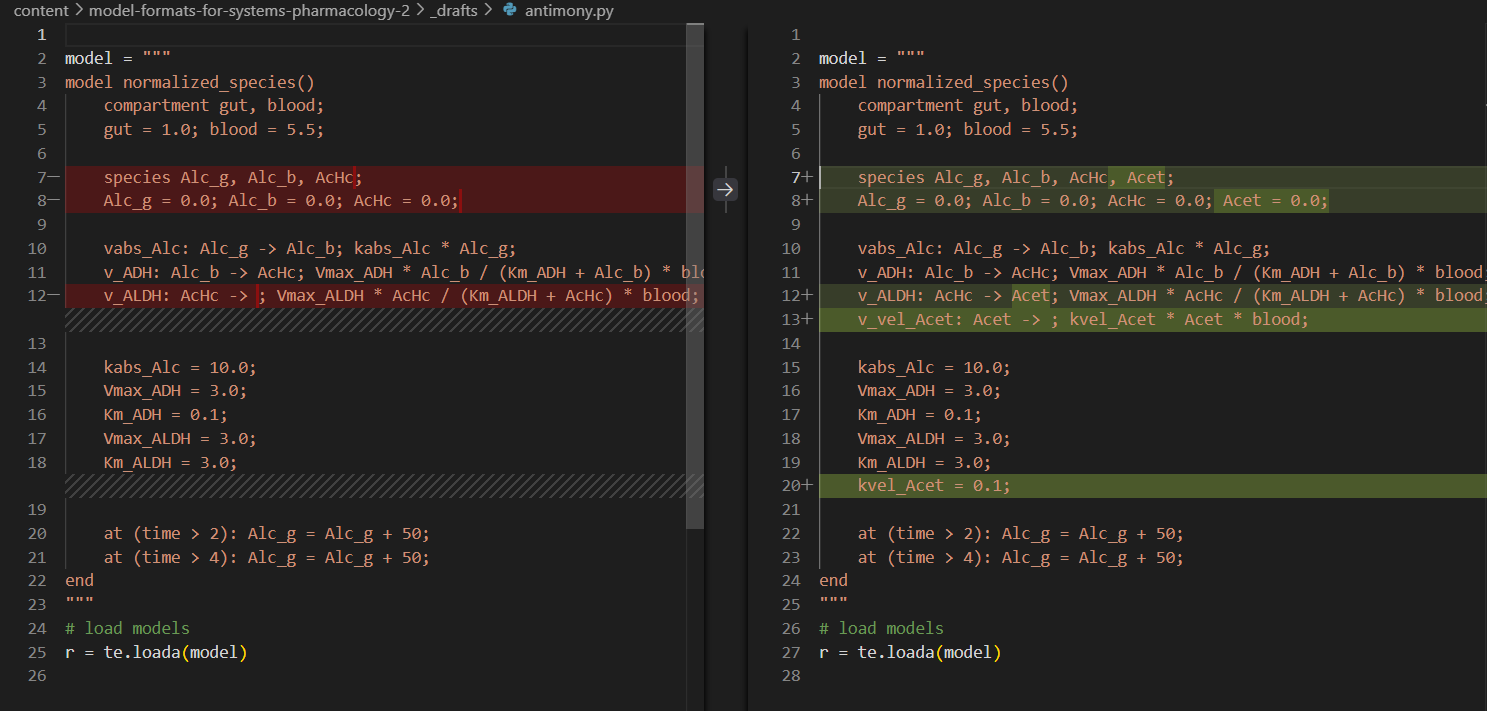Viewport: 1487px width, 711px height.
Task: Click the revert change arrow button
Action: [725, 188]
